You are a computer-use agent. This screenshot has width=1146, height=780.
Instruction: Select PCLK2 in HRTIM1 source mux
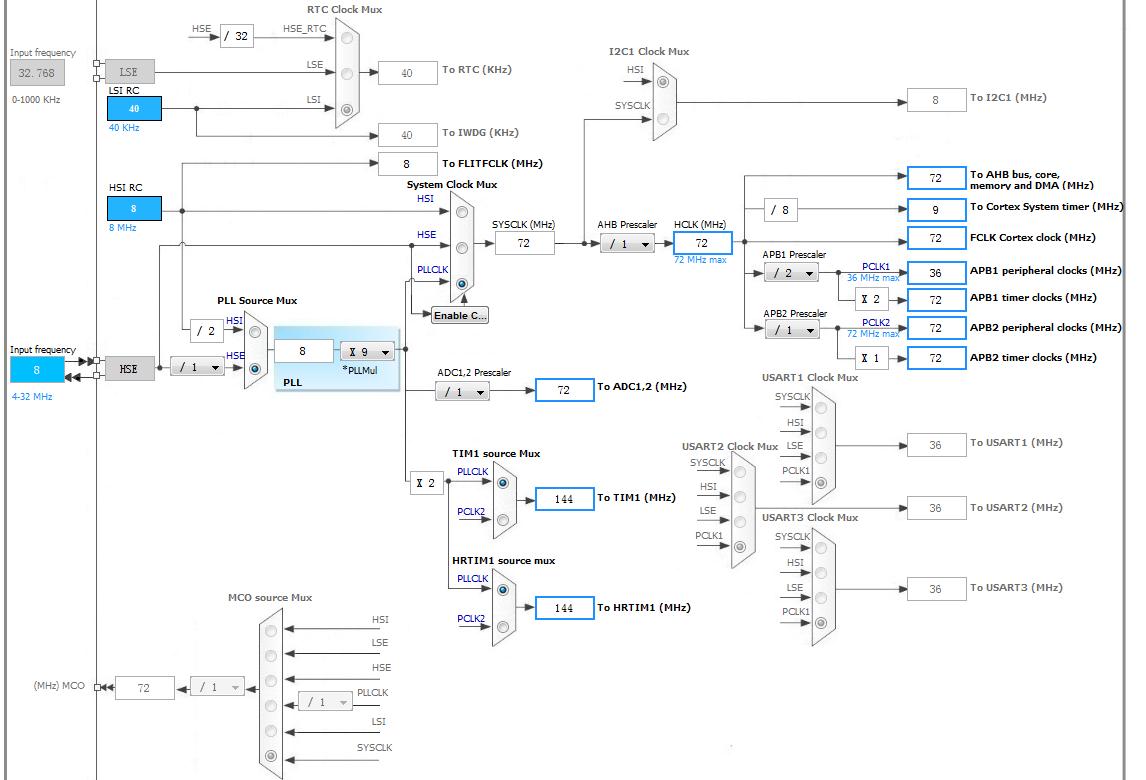coord(503,626)
